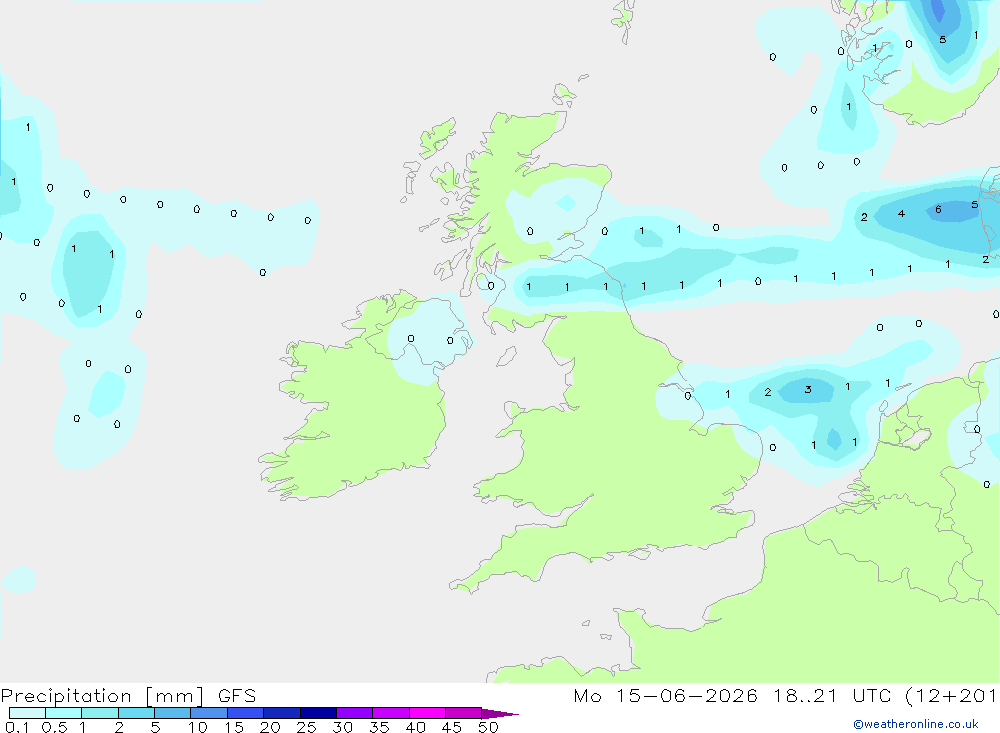The height and width of the screenshot is (733, 1000).
Task: Pick the 25–30 mm navy legend swatch
Action: point(318,713)
